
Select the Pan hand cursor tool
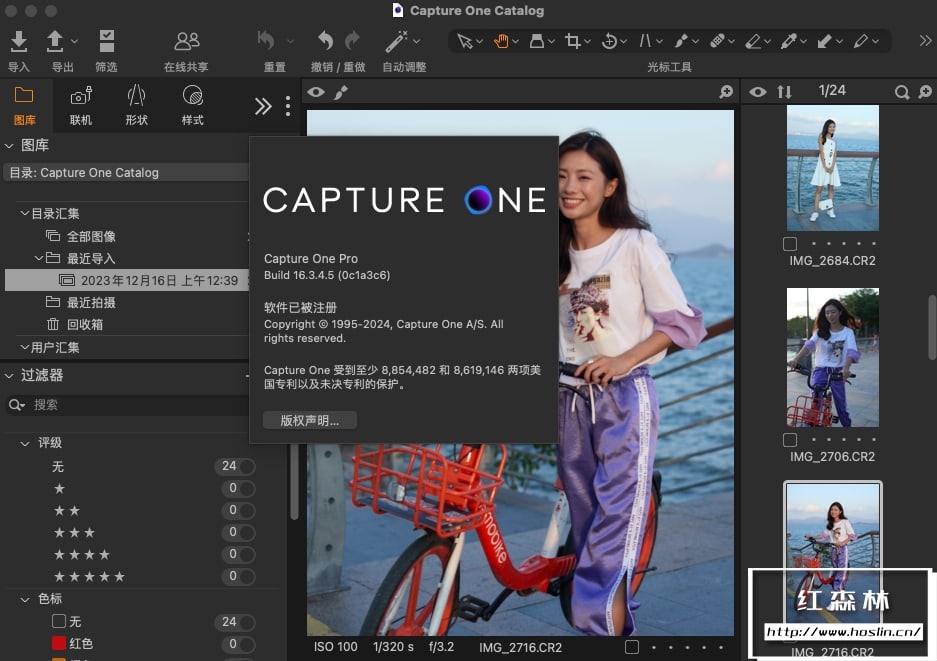coord(500,41)
